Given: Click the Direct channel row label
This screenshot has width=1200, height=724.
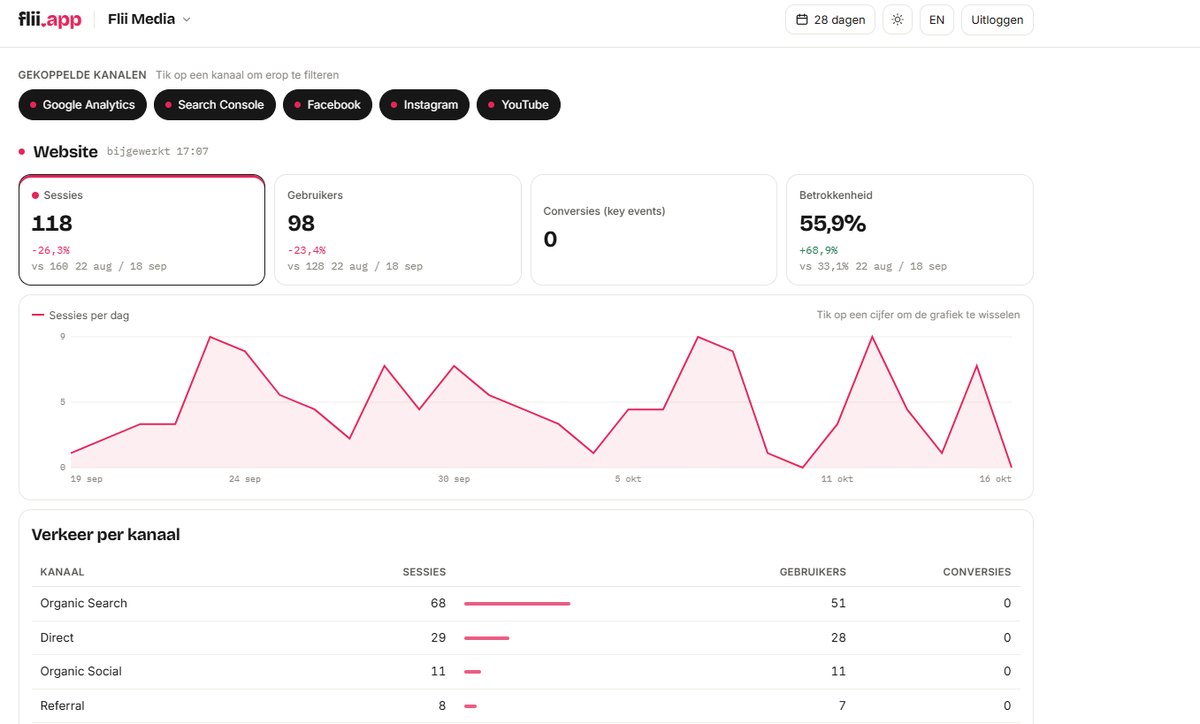Looking at the screenshot, I should (x=57, y=637).
